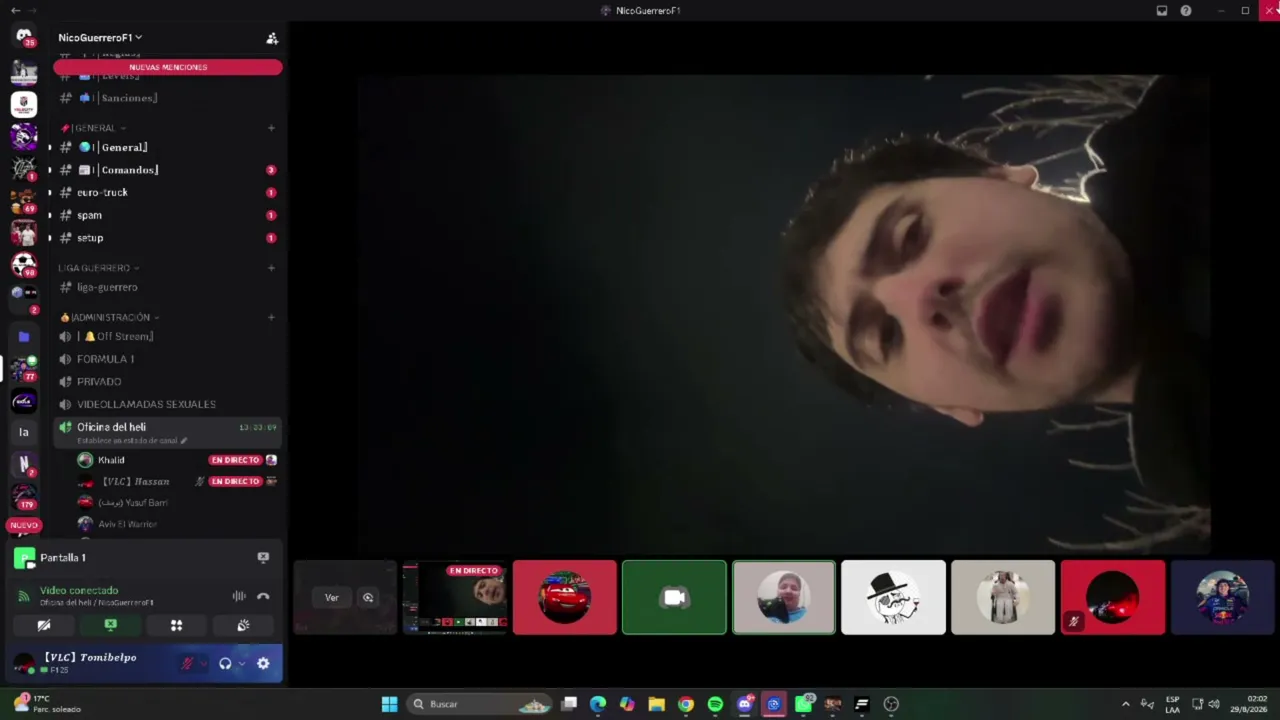The width and height of the screenshot is (1280, 720).
Task: Open the NicoGuerreroF1 server dropdown
Action: (100, 38)
